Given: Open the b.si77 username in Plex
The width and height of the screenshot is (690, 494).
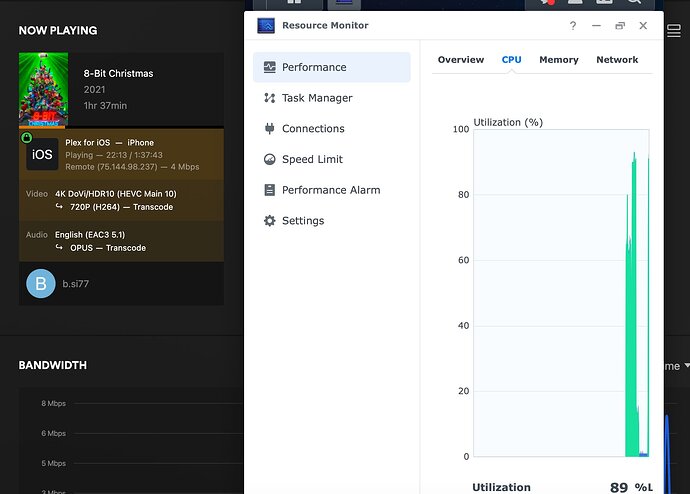Looking at the screenshot, I should tap(76, 284).
